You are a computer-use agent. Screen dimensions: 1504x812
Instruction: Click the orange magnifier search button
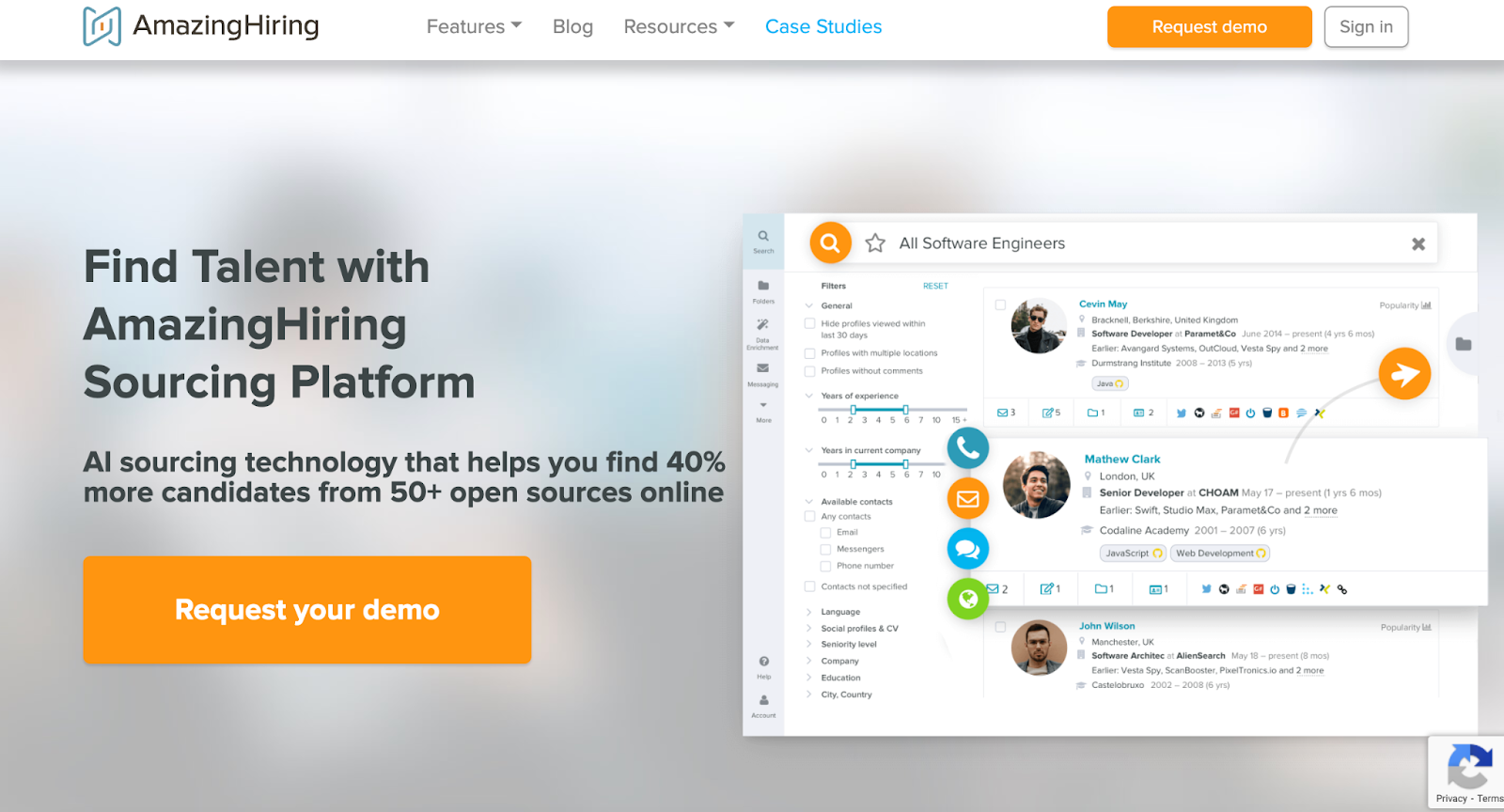coord(830,243)
